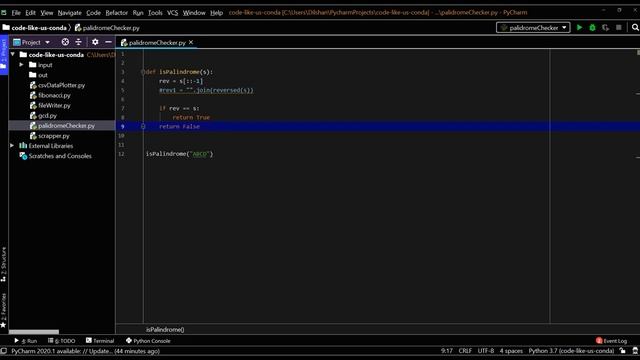Click the stop execution square icon
This screenshot has width=640, height=360.
coord(619,28)
